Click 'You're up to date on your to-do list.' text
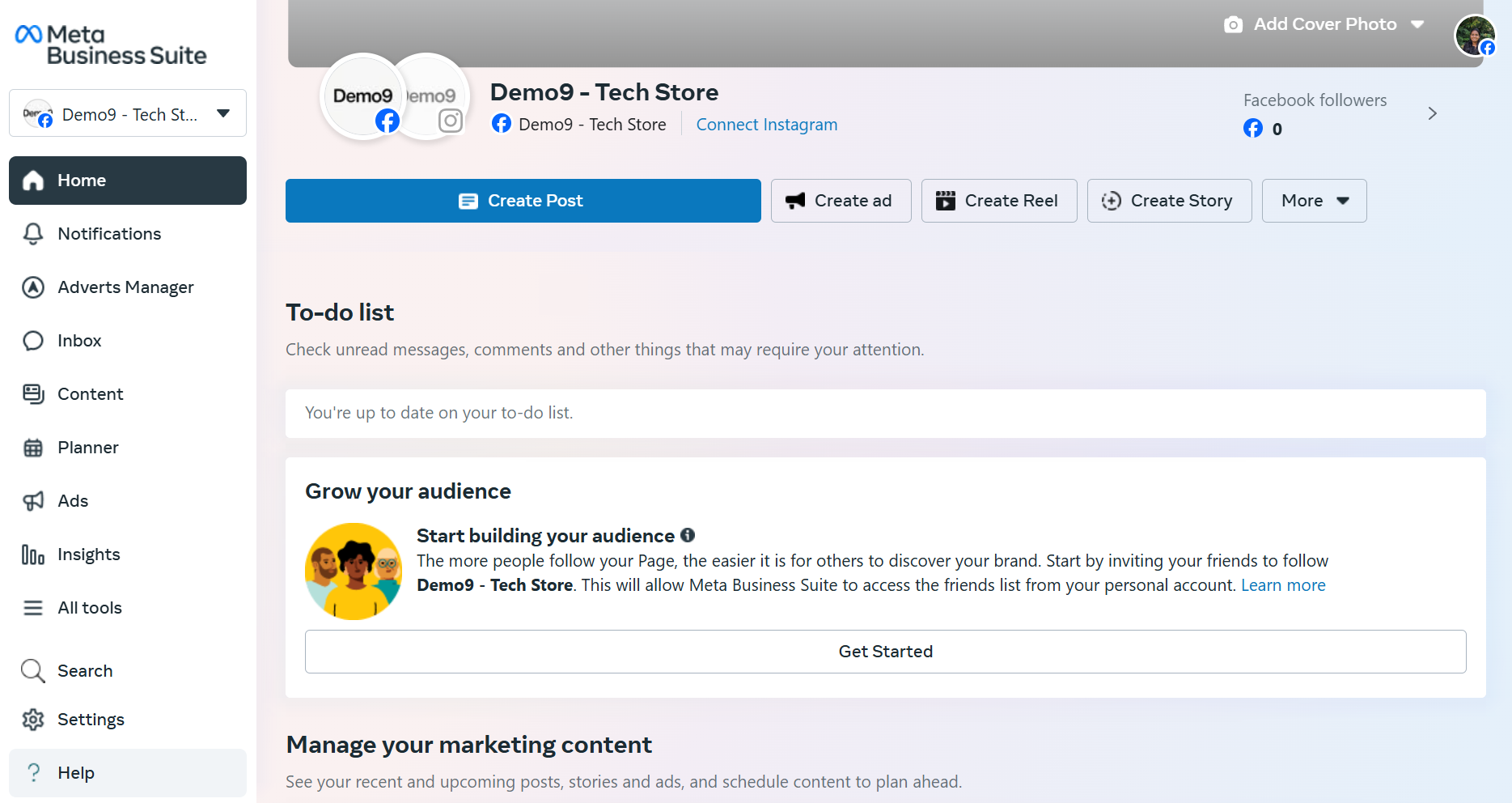 439,413
